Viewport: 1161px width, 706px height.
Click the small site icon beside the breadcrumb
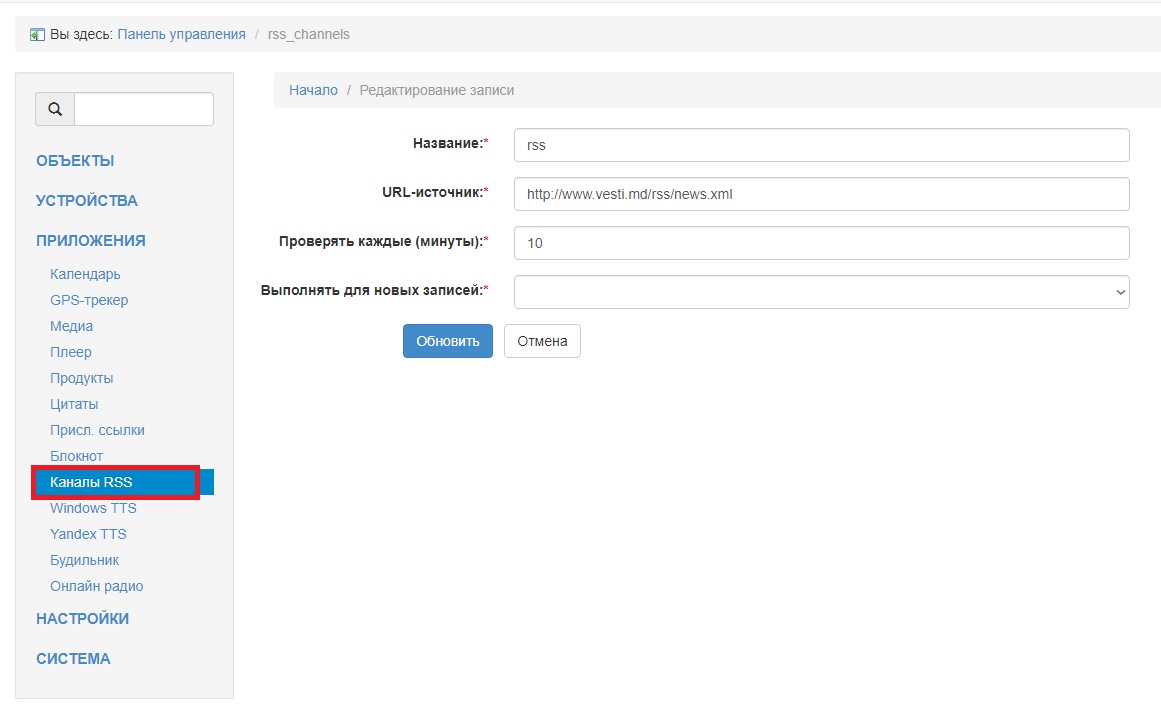[36, 33]
